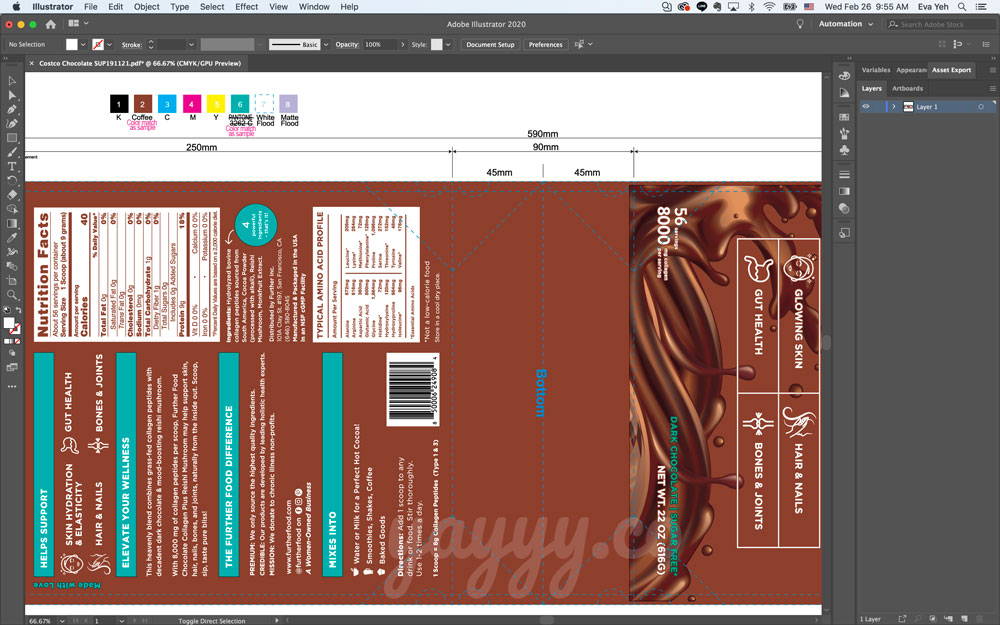
Task: Activate the Paintbrush tool
Action: pos(11,152)
